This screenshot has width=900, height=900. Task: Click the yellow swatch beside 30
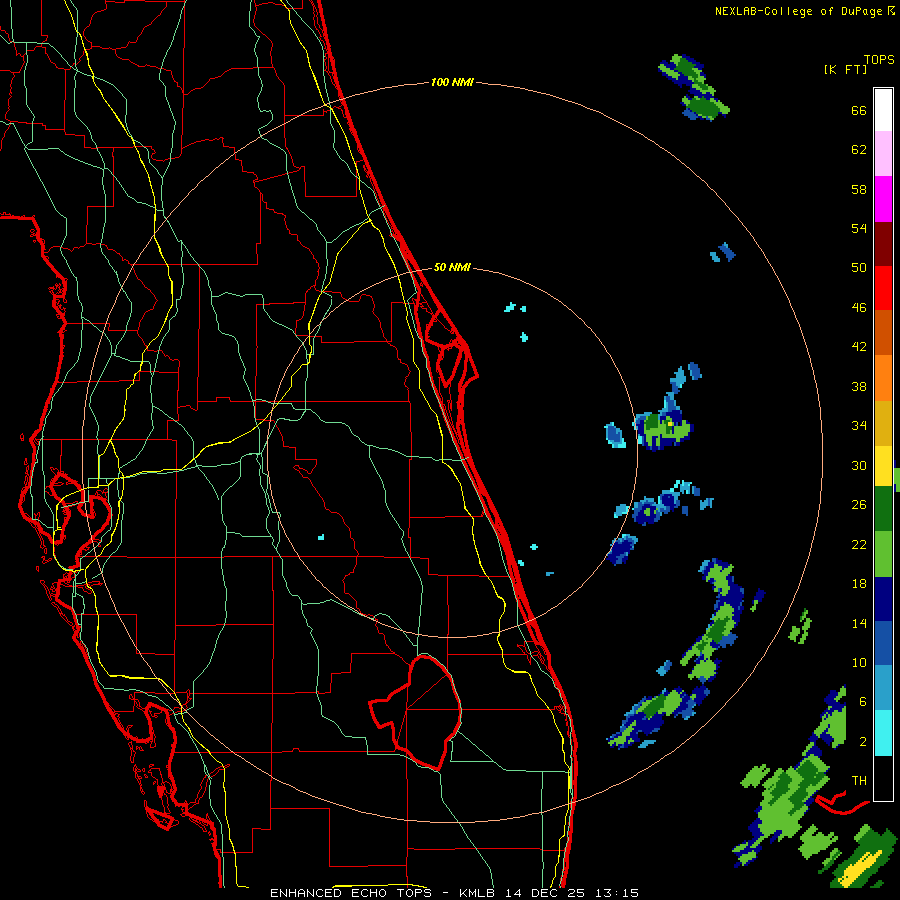pyautogui.click(x=883, y=466)
